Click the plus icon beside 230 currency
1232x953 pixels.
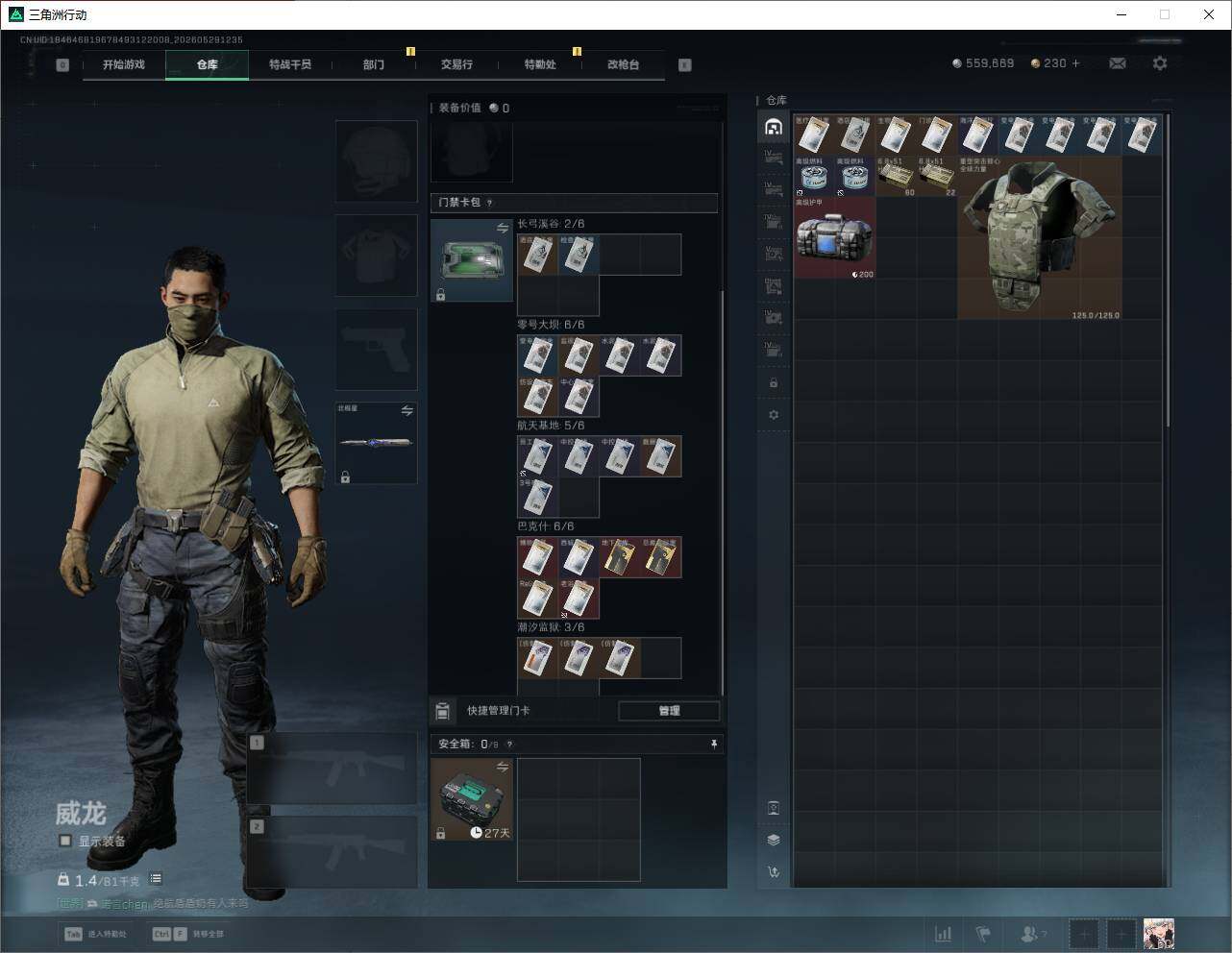click(x=1075, y=63)
